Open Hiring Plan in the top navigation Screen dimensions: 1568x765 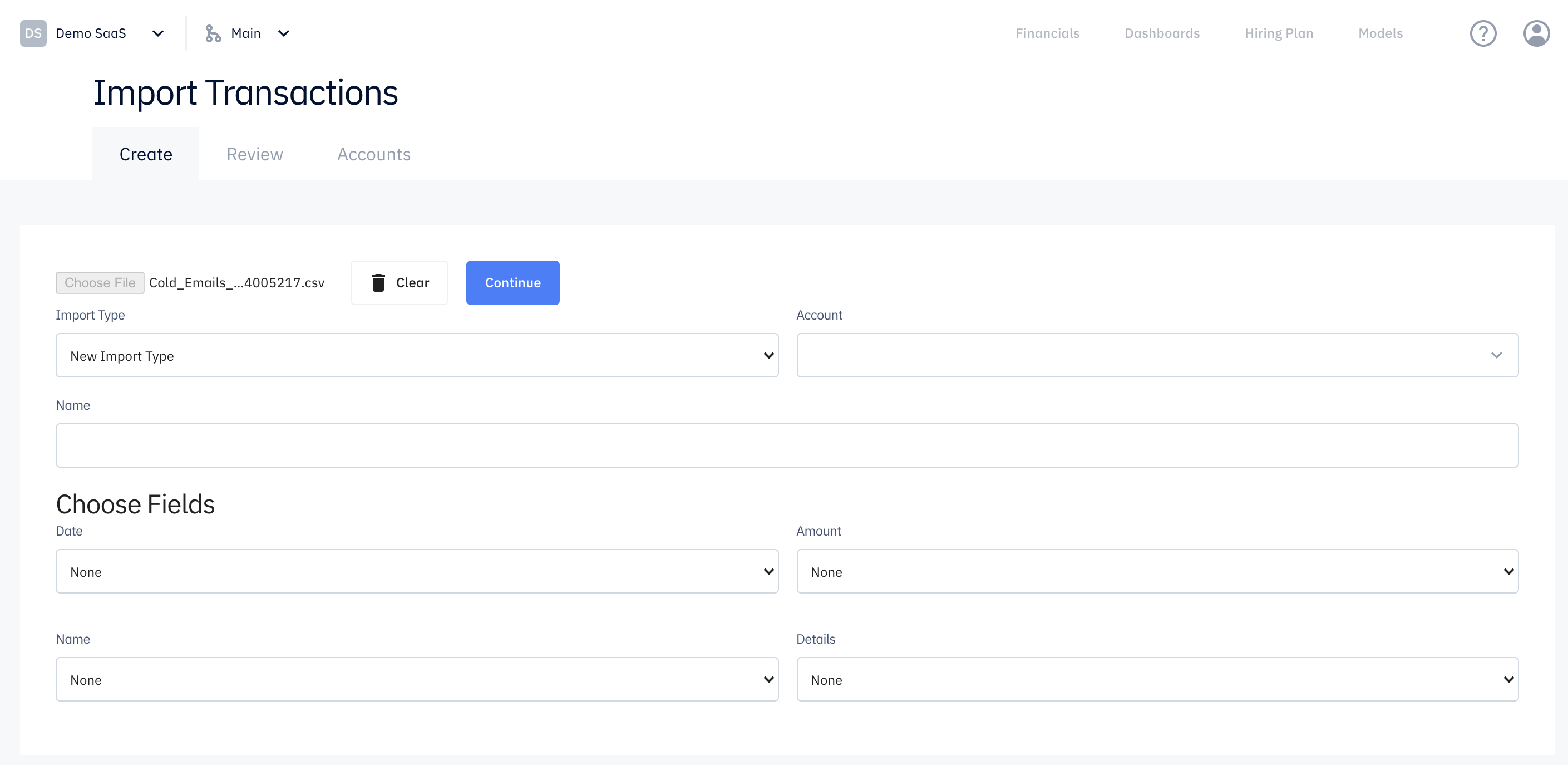(1278, 33)
